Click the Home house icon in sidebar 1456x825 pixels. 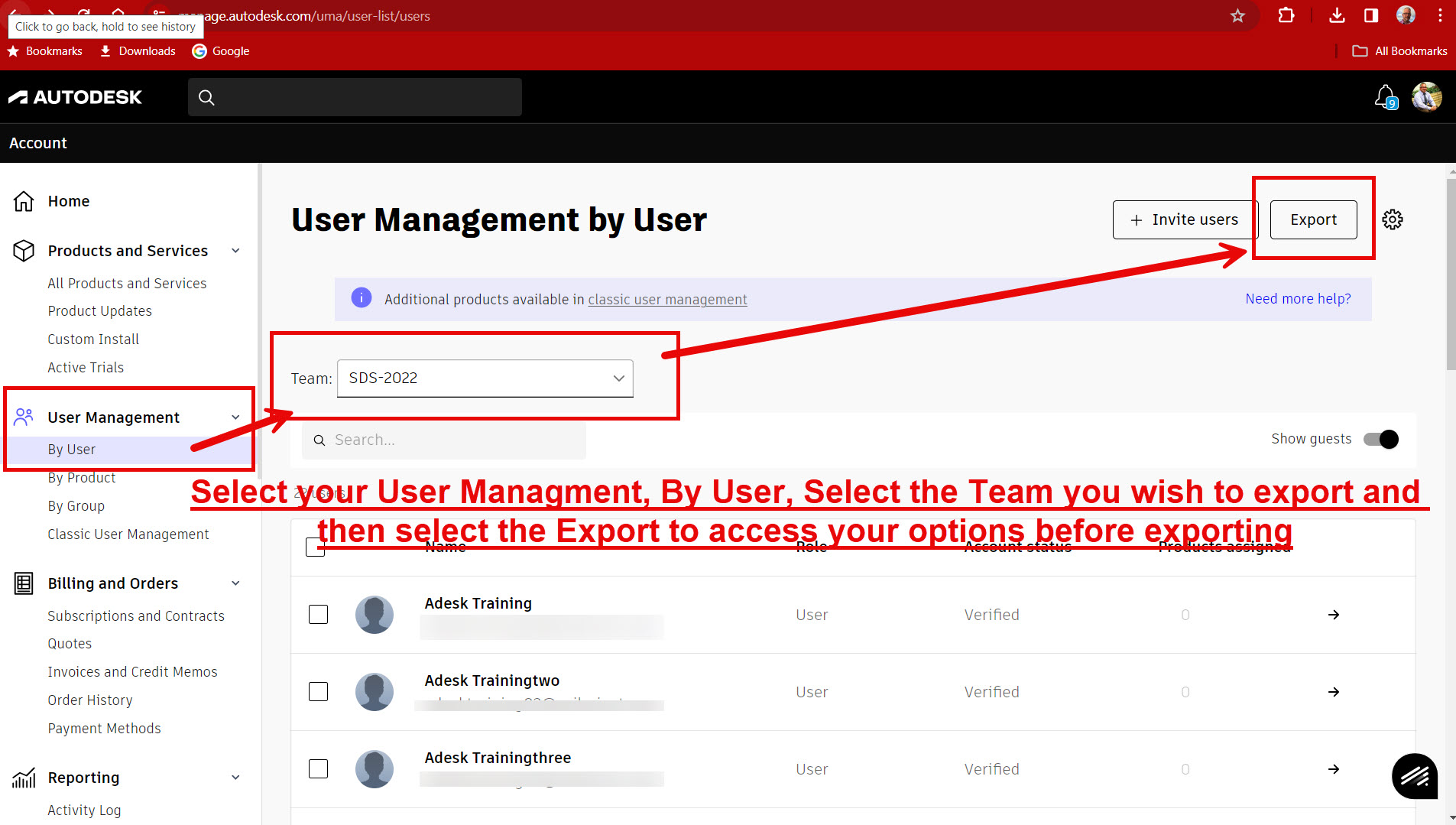coord(24,201)
